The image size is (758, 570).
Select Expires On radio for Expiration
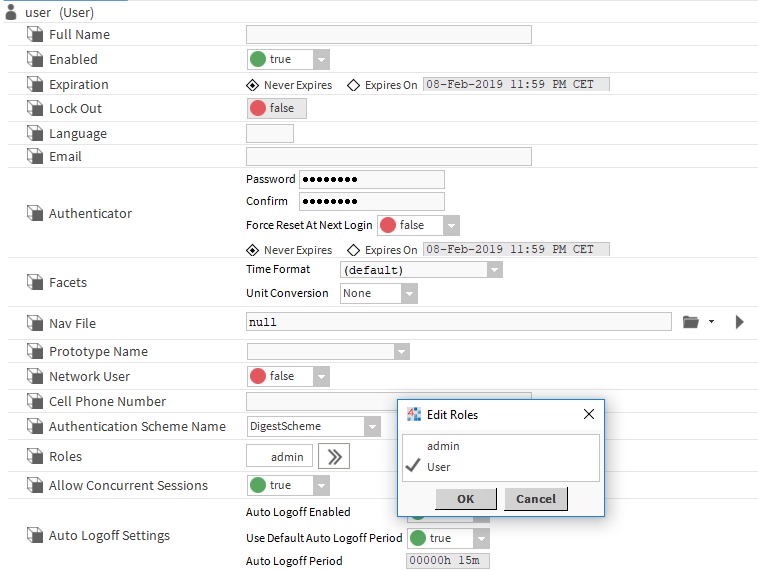[x=354, y=85]
